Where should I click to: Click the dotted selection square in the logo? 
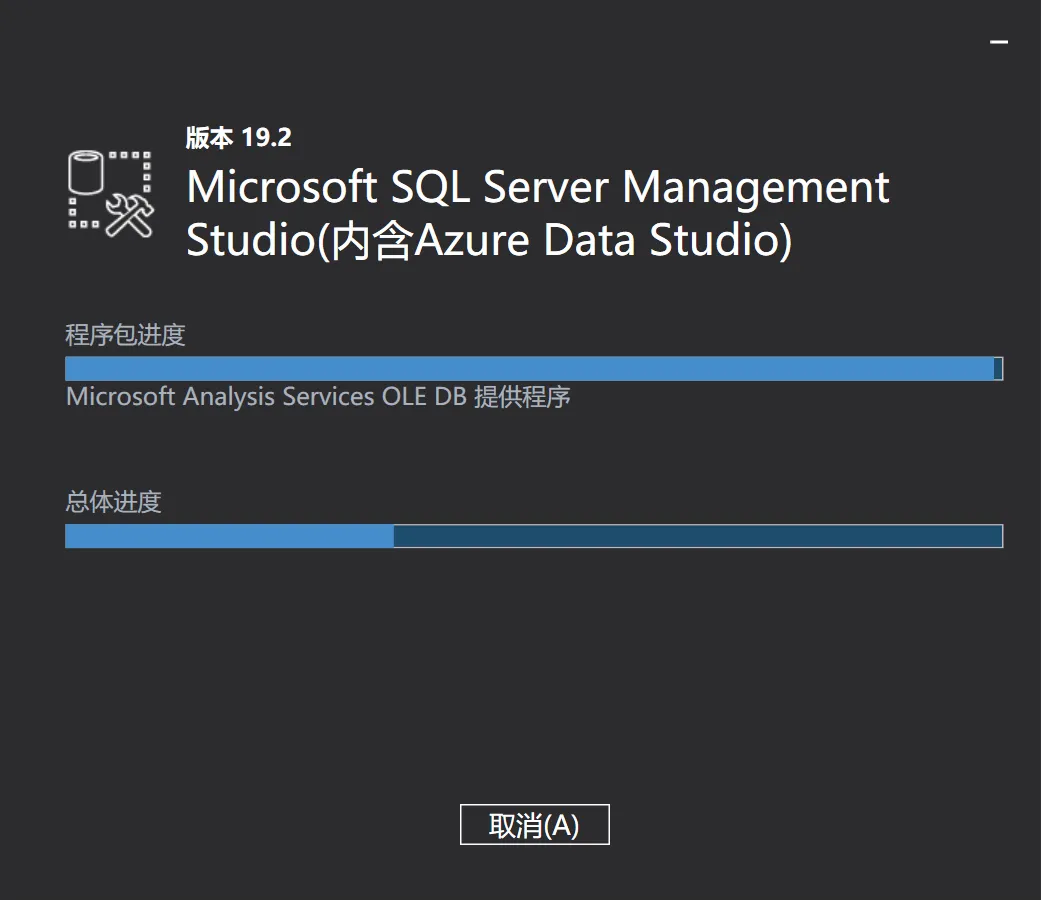132,170
